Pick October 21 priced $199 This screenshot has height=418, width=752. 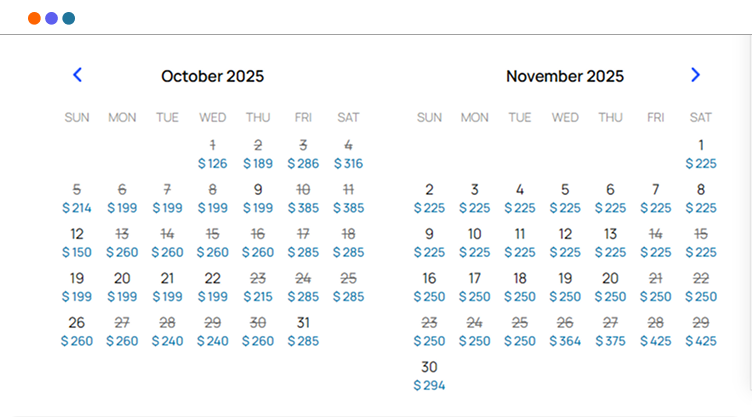point(167,287)
